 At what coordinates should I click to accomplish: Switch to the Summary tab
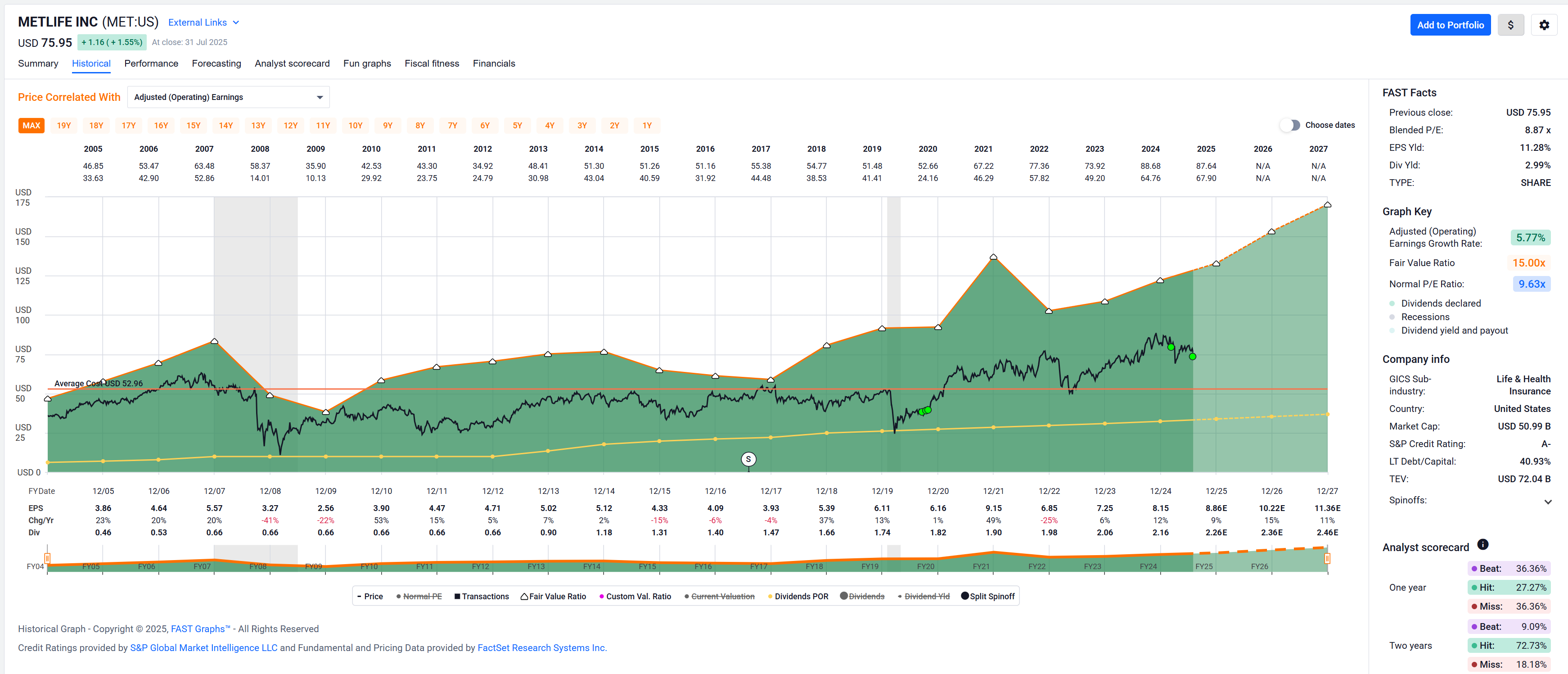38,63
